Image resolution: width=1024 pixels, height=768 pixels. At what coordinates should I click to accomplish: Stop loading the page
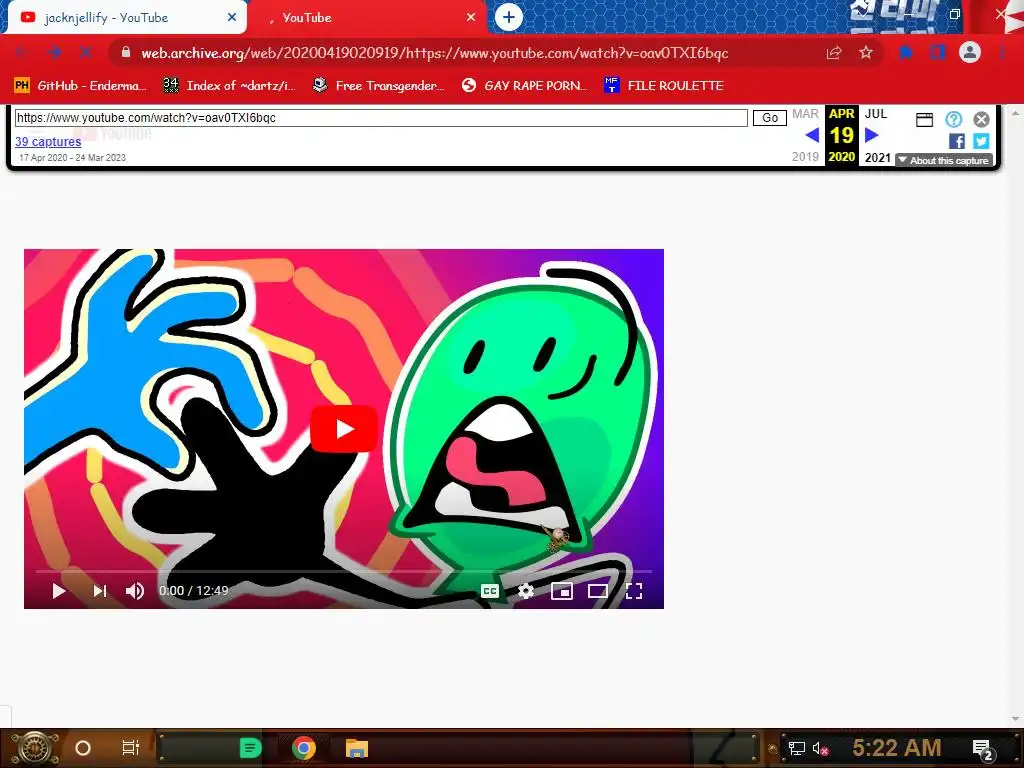pos(86,53)
